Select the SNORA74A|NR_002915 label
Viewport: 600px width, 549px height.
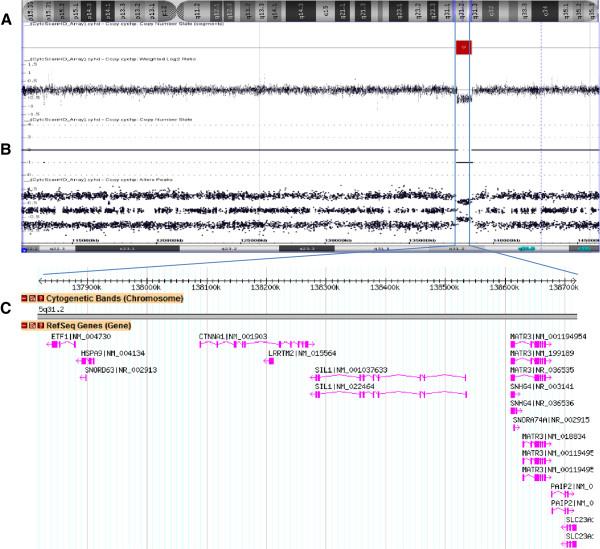point(551,420)
